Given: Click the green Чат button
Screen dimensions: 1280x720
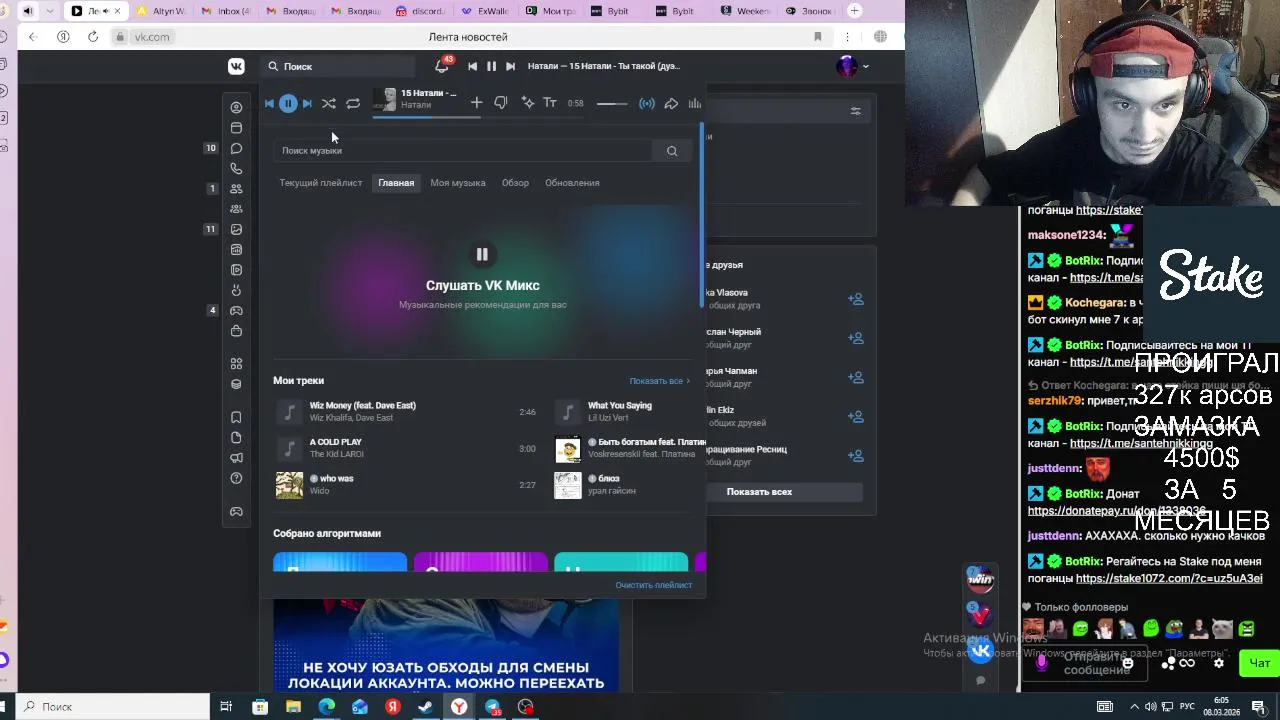Looking at the screenshot, I should click(1259, 663).
